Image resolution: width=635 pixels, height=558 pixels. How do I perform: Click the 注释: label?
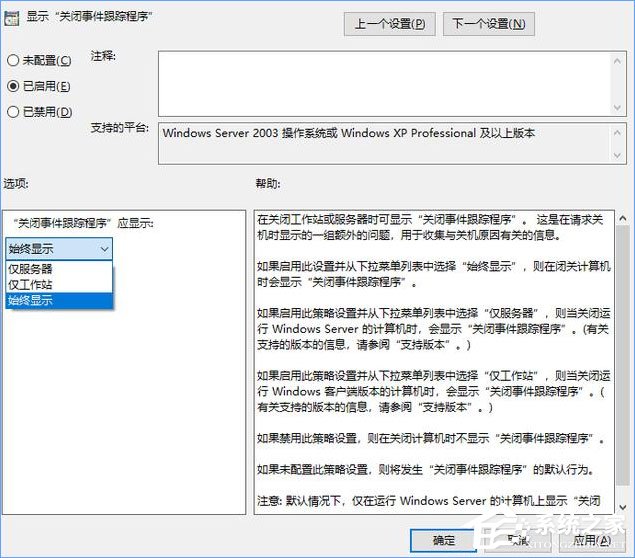coord(103,56)
